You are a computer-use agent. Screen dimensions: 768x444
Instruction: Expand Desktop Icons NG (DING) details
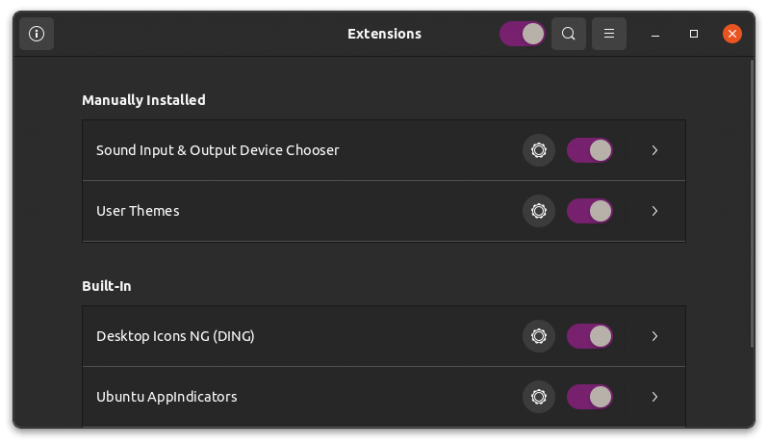(655, 336)
